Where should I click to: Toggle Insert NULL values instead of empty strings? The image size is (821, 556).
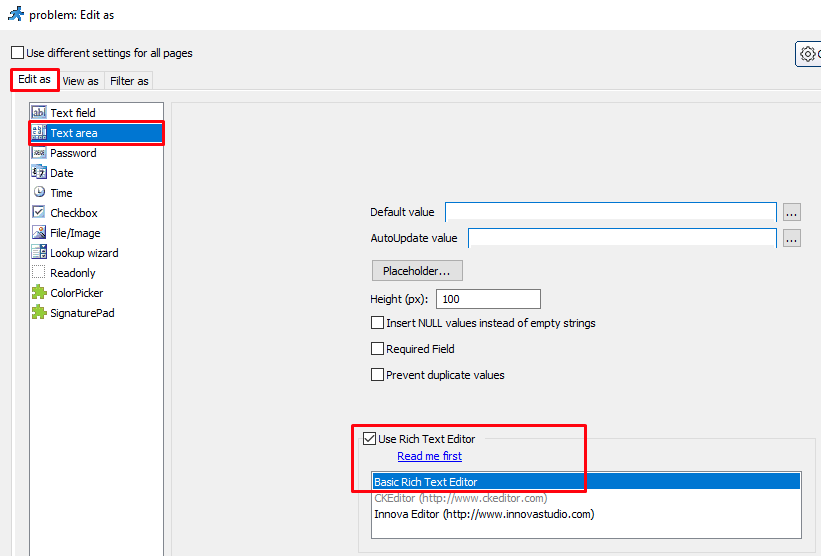(x=378, y=323)
